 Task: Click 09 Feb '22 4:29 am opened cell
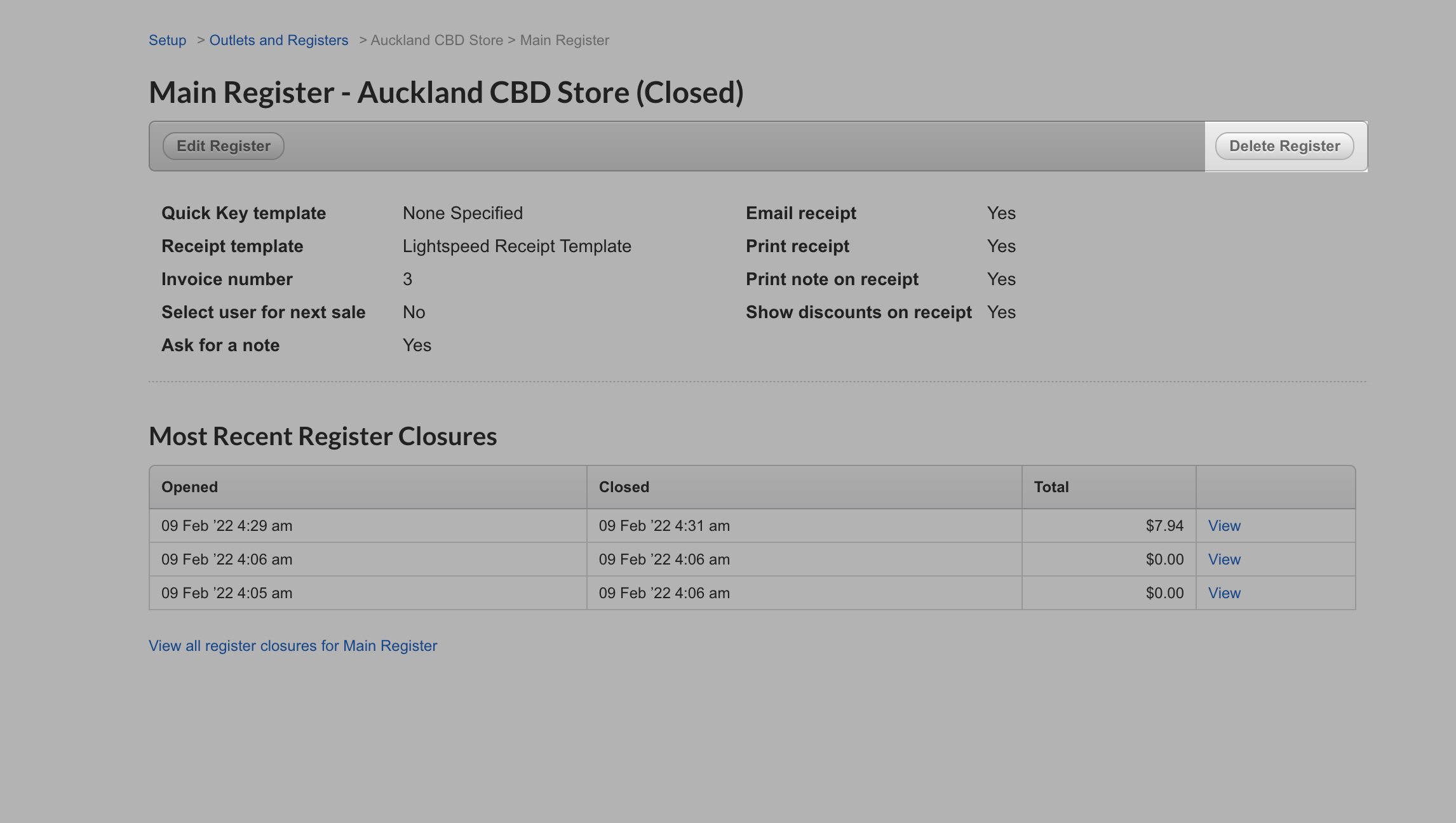[x=227, y=526]
